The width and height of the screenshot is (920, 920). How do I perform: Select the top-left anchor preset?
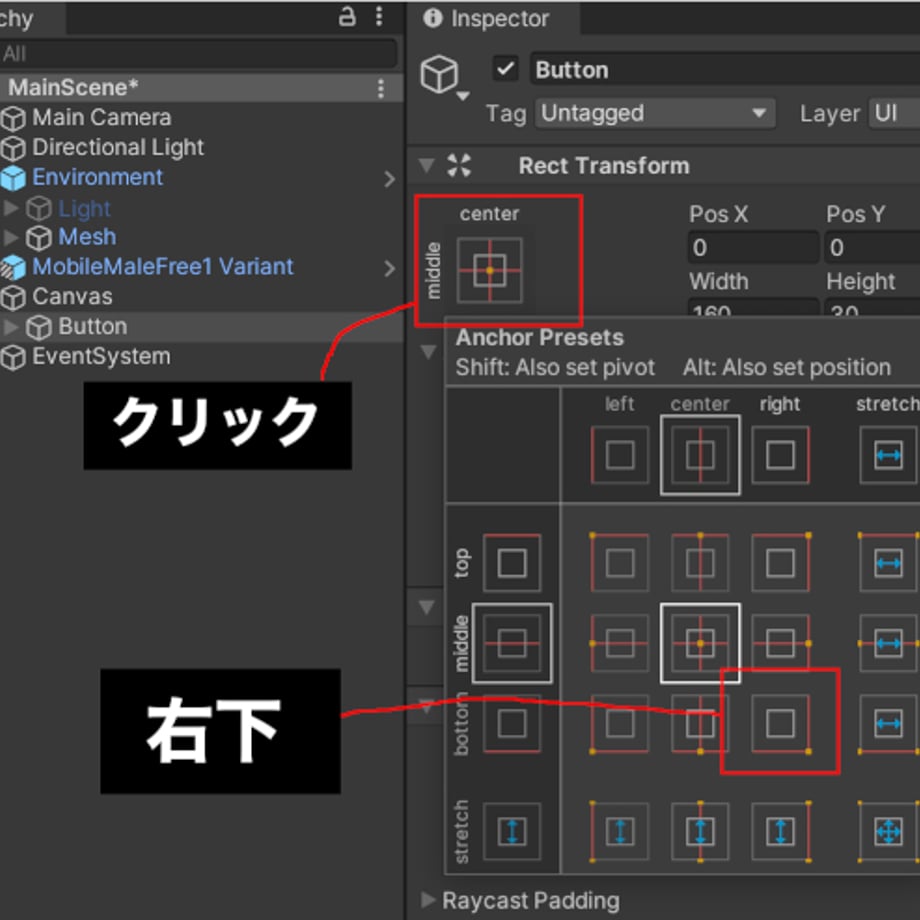tap(620, 563)
